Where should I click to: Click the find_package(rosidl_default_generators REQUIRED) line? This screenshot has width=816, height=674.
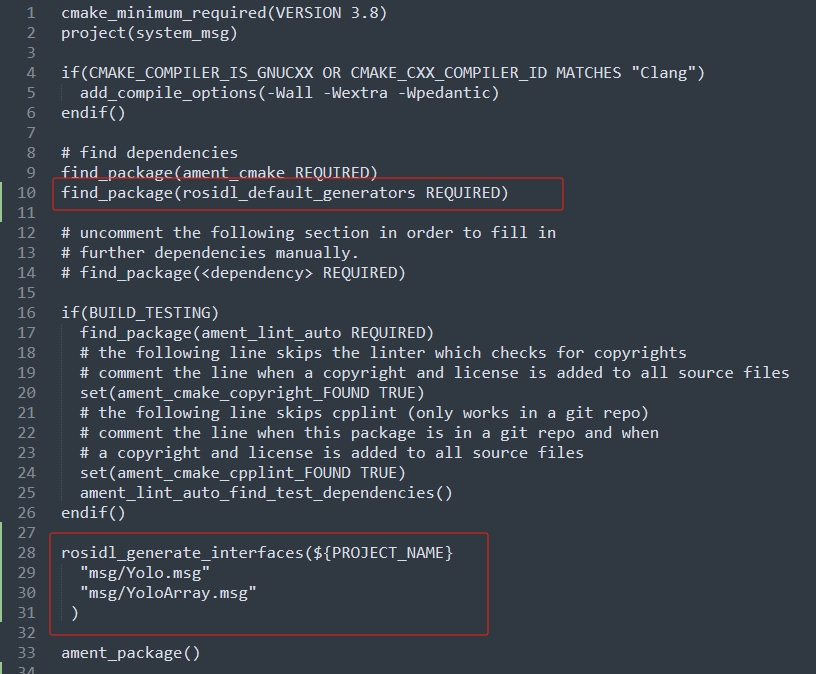click(285, 193)
